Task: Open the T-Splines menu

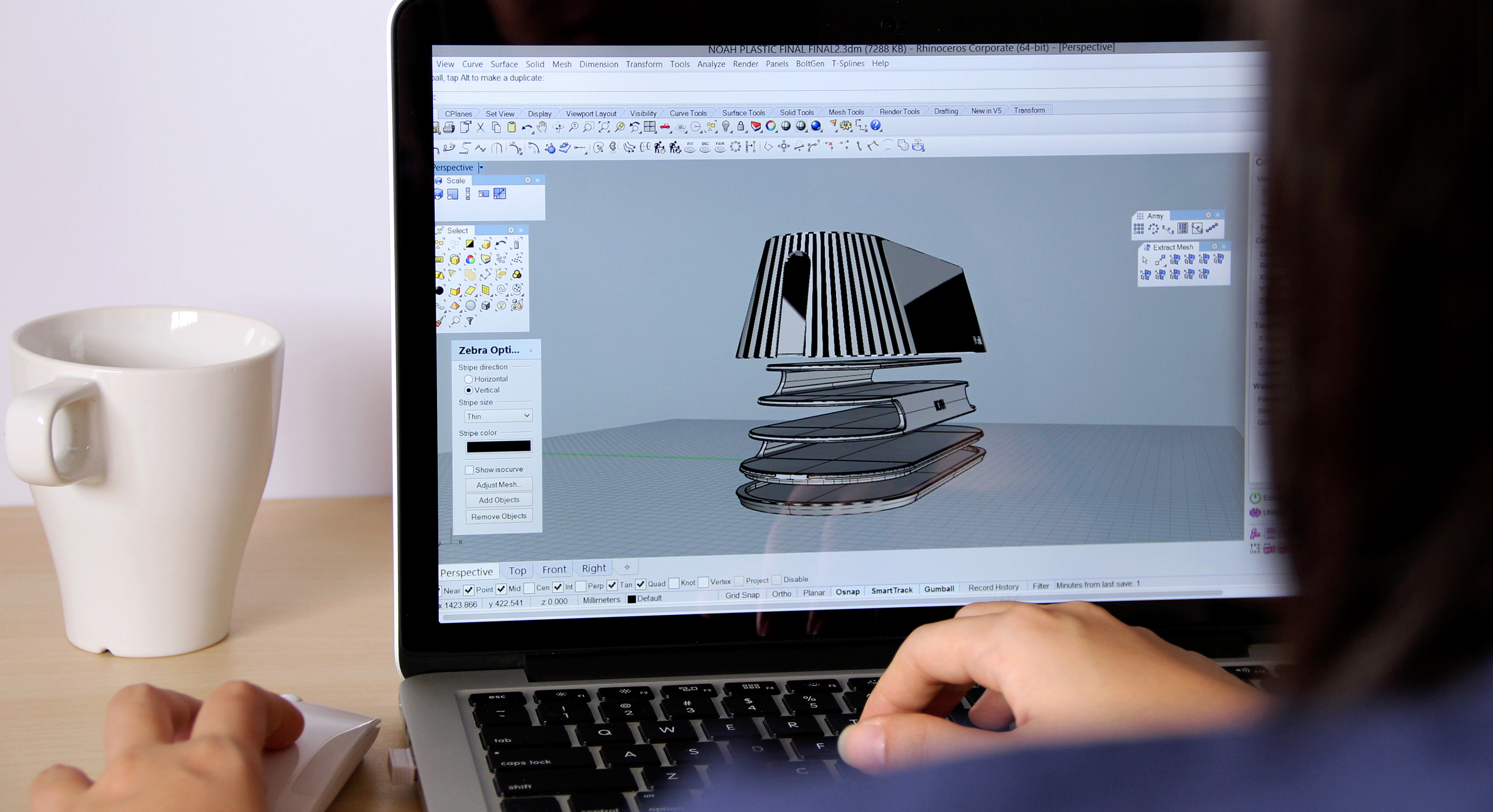Action: [x=848, y=64]
